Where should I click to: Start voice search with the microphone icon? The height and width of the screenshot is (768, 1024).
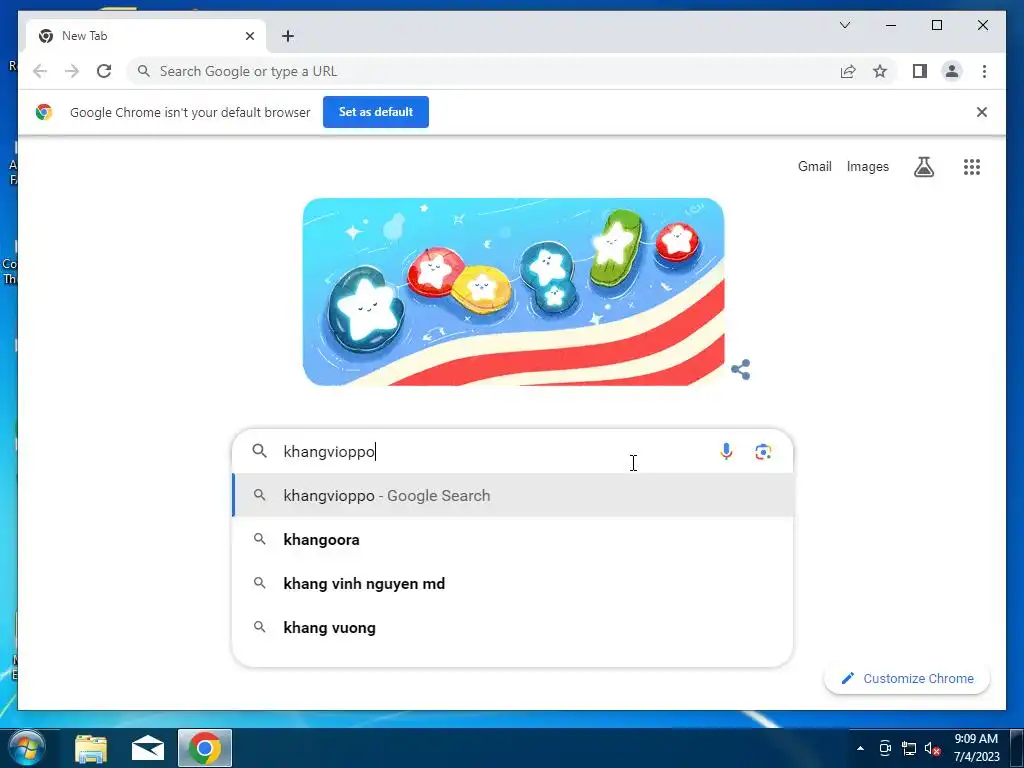[x=726, y=451]
